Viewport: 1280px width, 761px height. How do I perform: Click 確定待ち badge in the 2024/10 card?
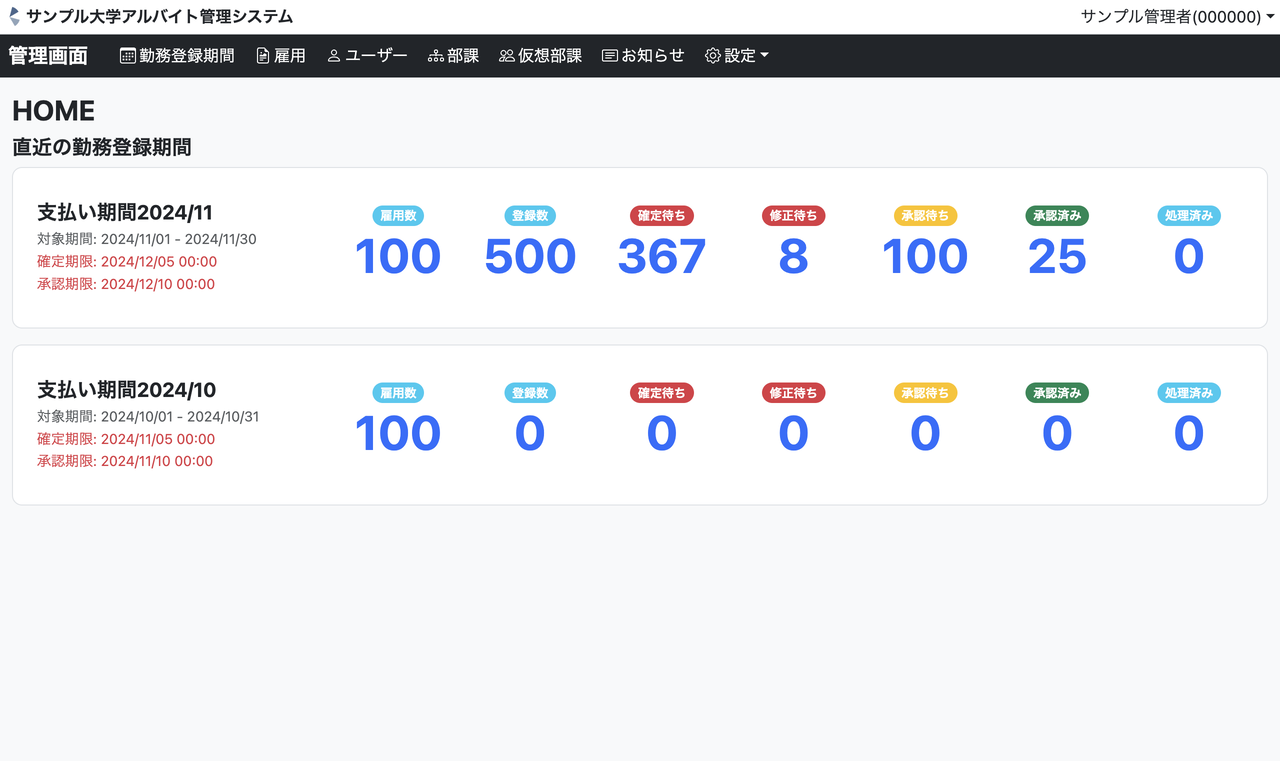pos(662,393)
